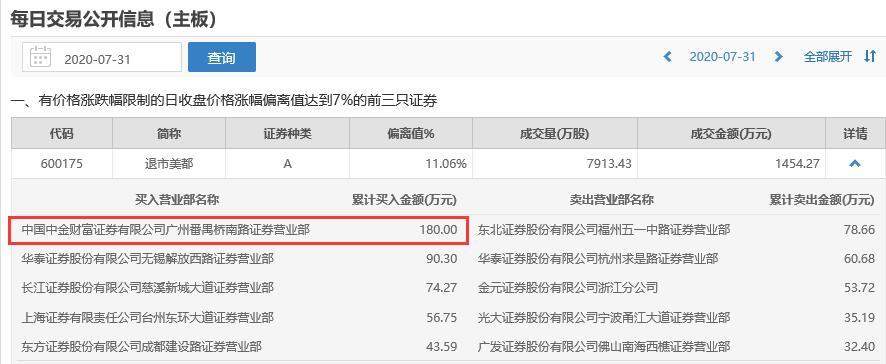The image size is (886, 364).
Task: Click the 2020-07-31 link between arrows
Action: pyautogui.click(x=722, y=57)
